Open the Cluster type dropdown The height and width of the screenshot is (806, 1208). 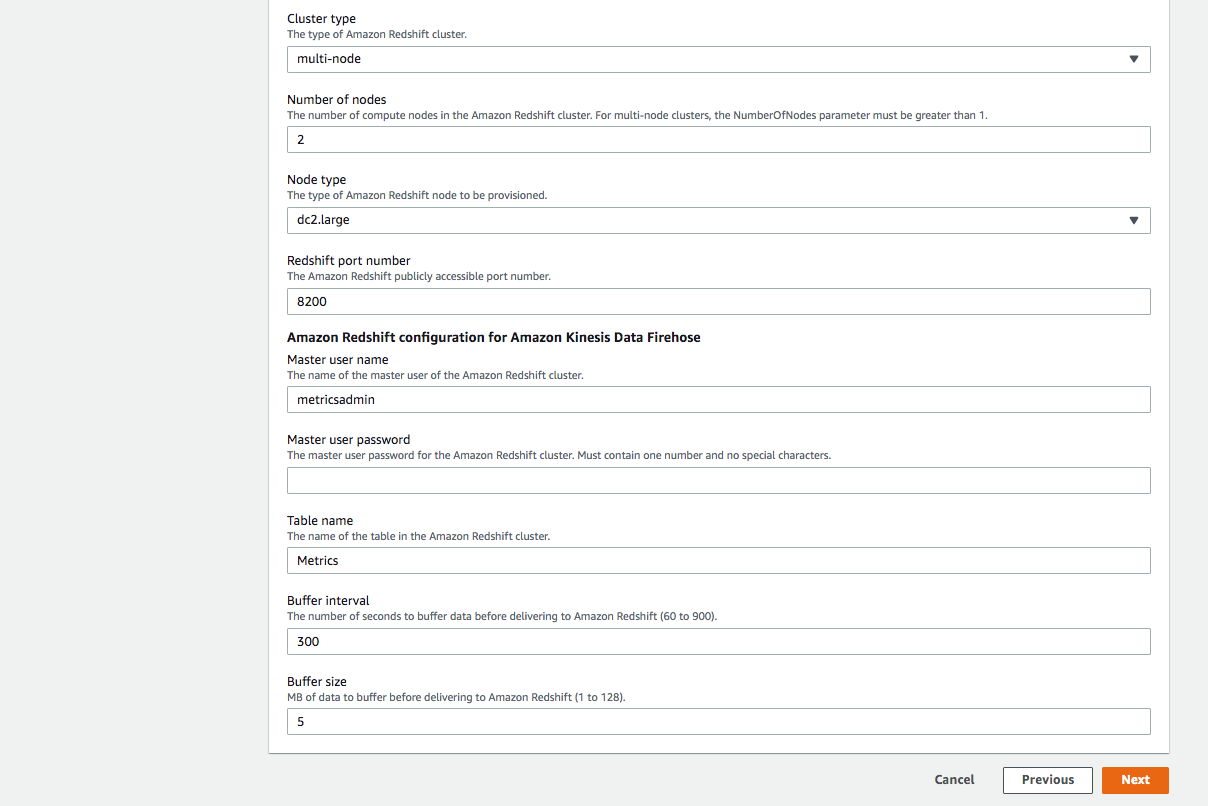point(718,59)
